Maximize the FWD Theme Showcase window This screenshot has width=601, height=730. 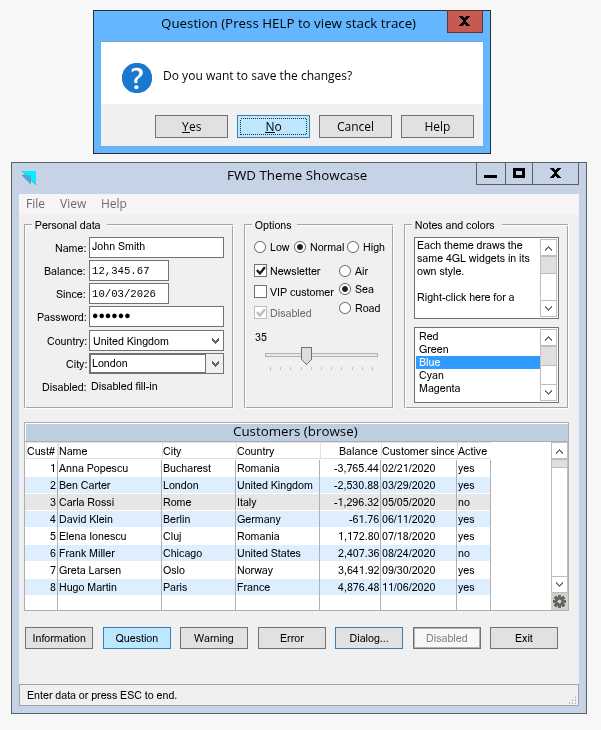tap(519, 174)
